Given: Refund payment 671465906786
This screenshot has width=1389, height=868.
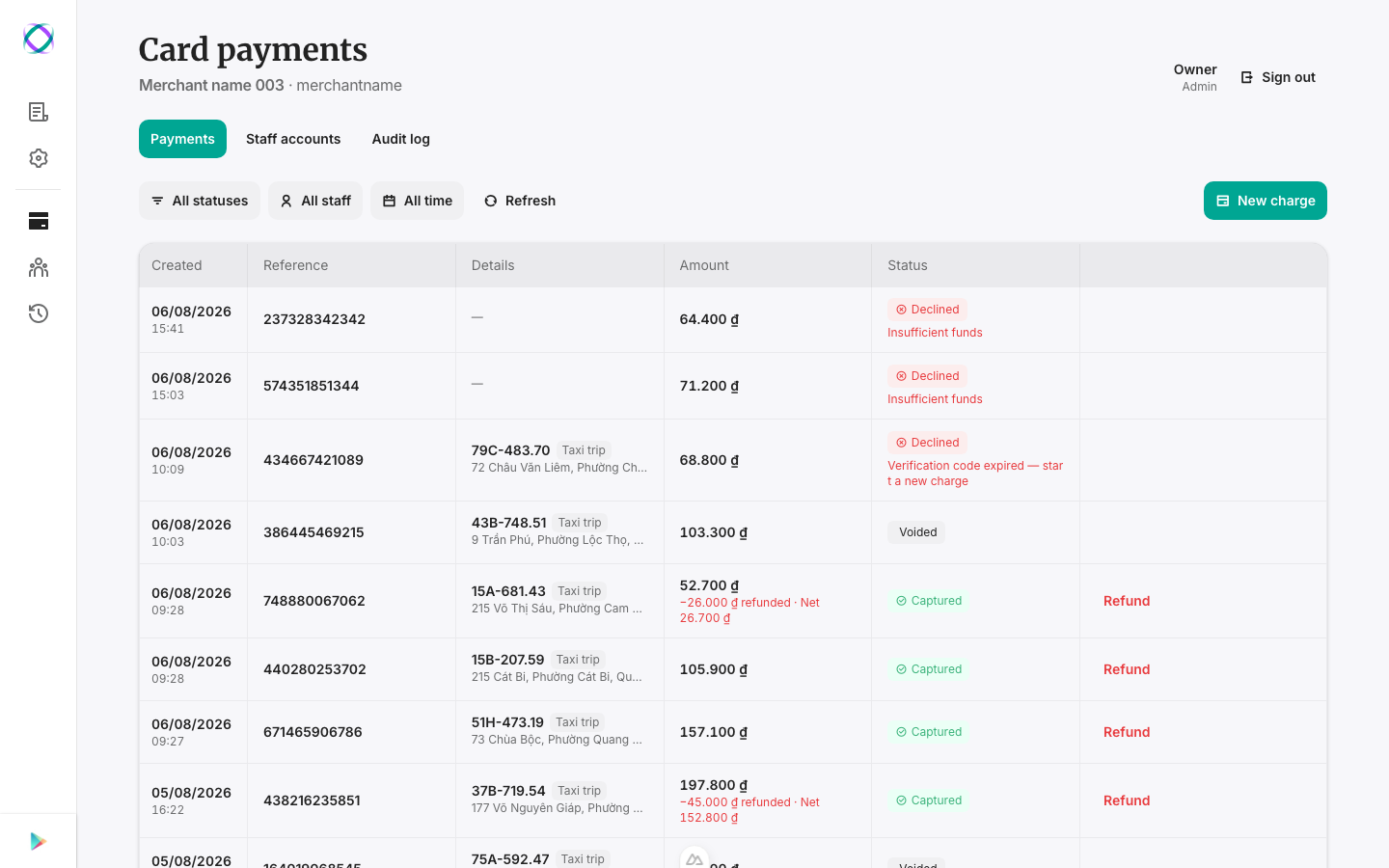Looking at the screenshot, I should [1127, 732].
